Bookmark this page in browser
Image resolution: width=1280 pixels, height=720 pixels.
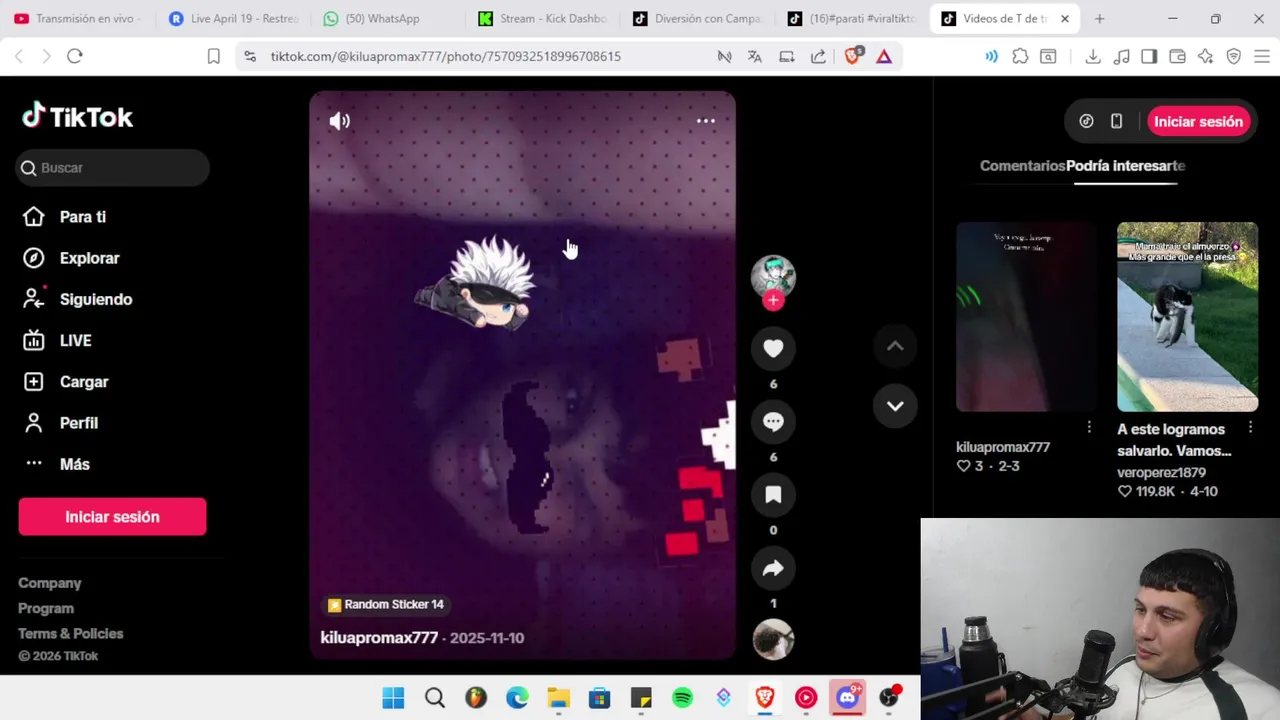(213, 57)
